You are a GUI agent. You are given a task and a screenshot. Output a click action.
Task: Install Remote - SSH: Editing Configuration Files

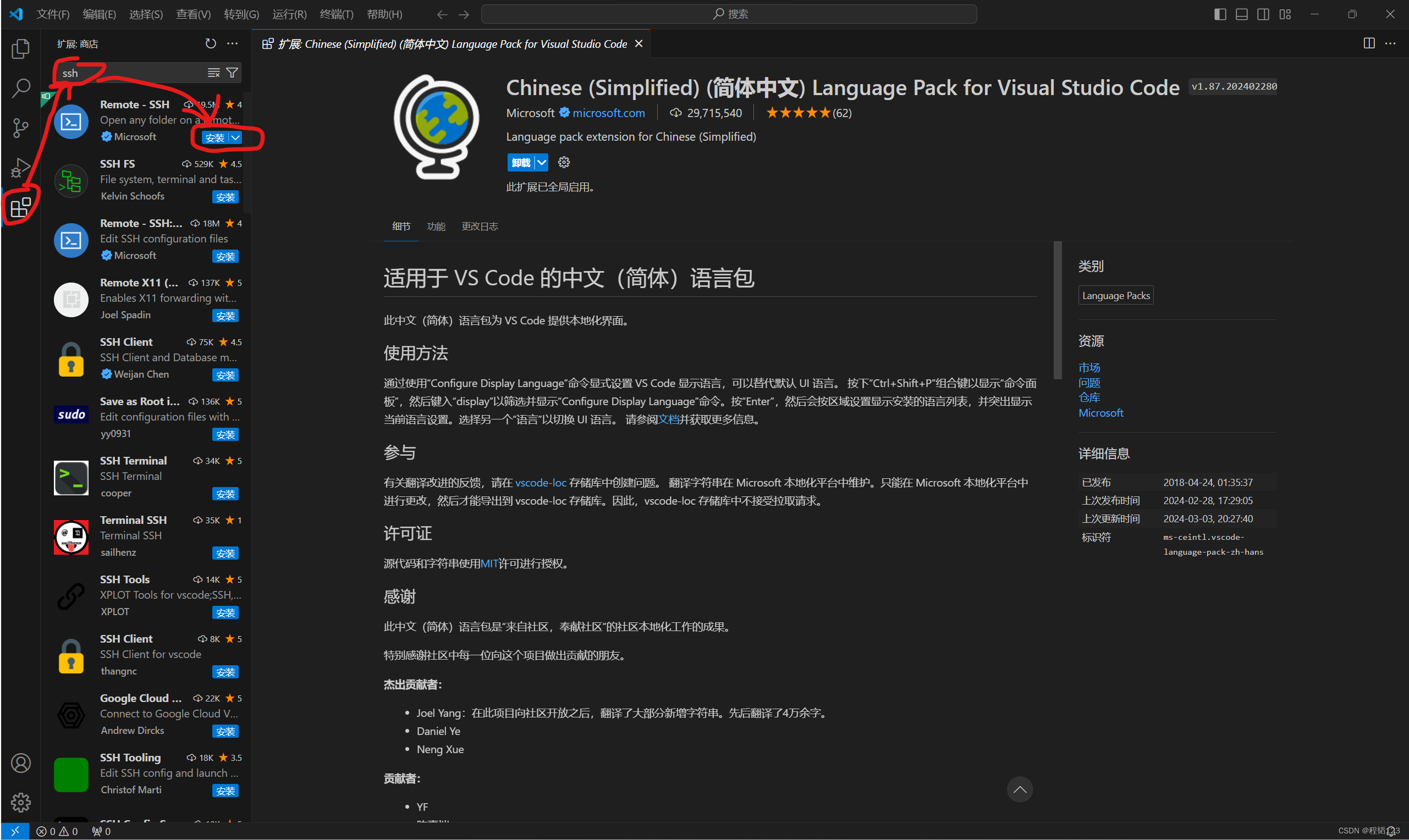tap(225, 256)
